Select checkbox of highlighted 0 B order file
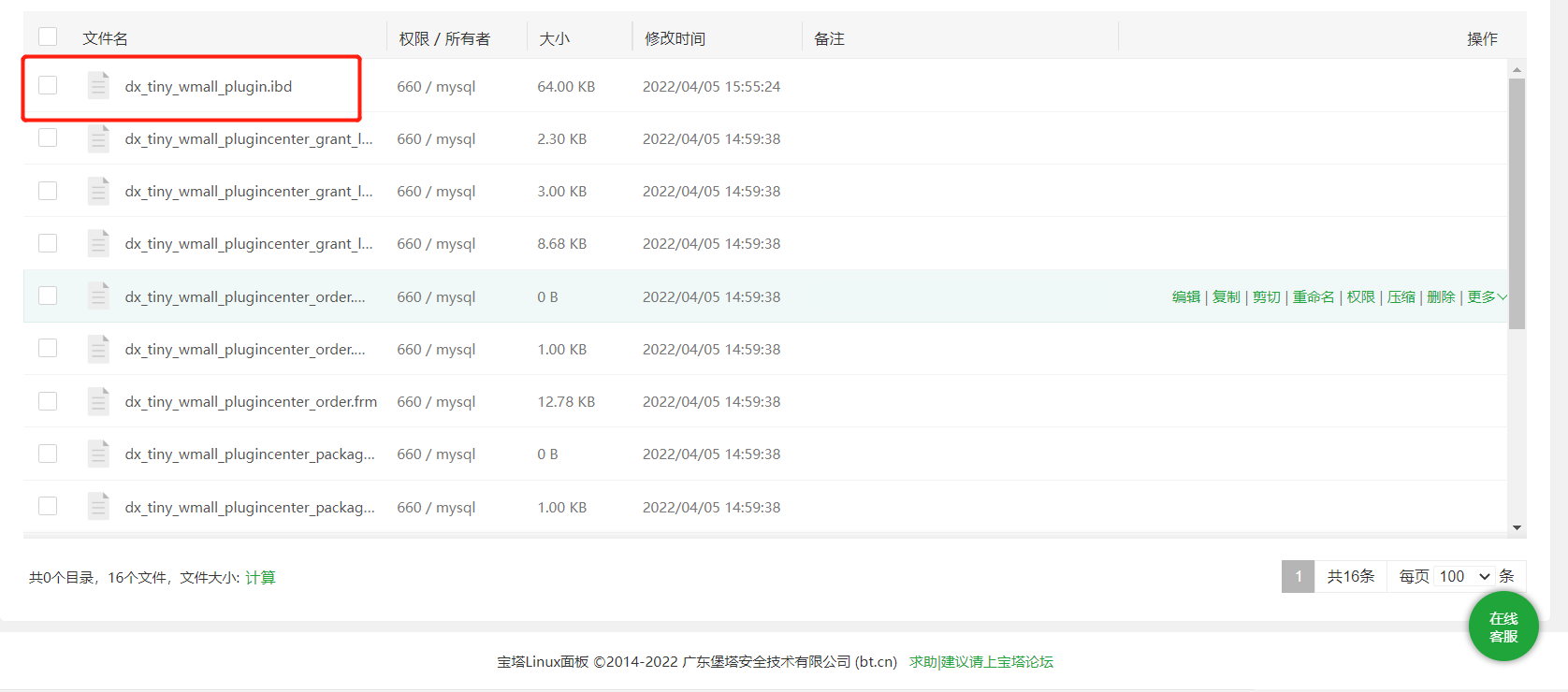The height and width of the screenshot is (692, 1568). click(x=48, y=296)
